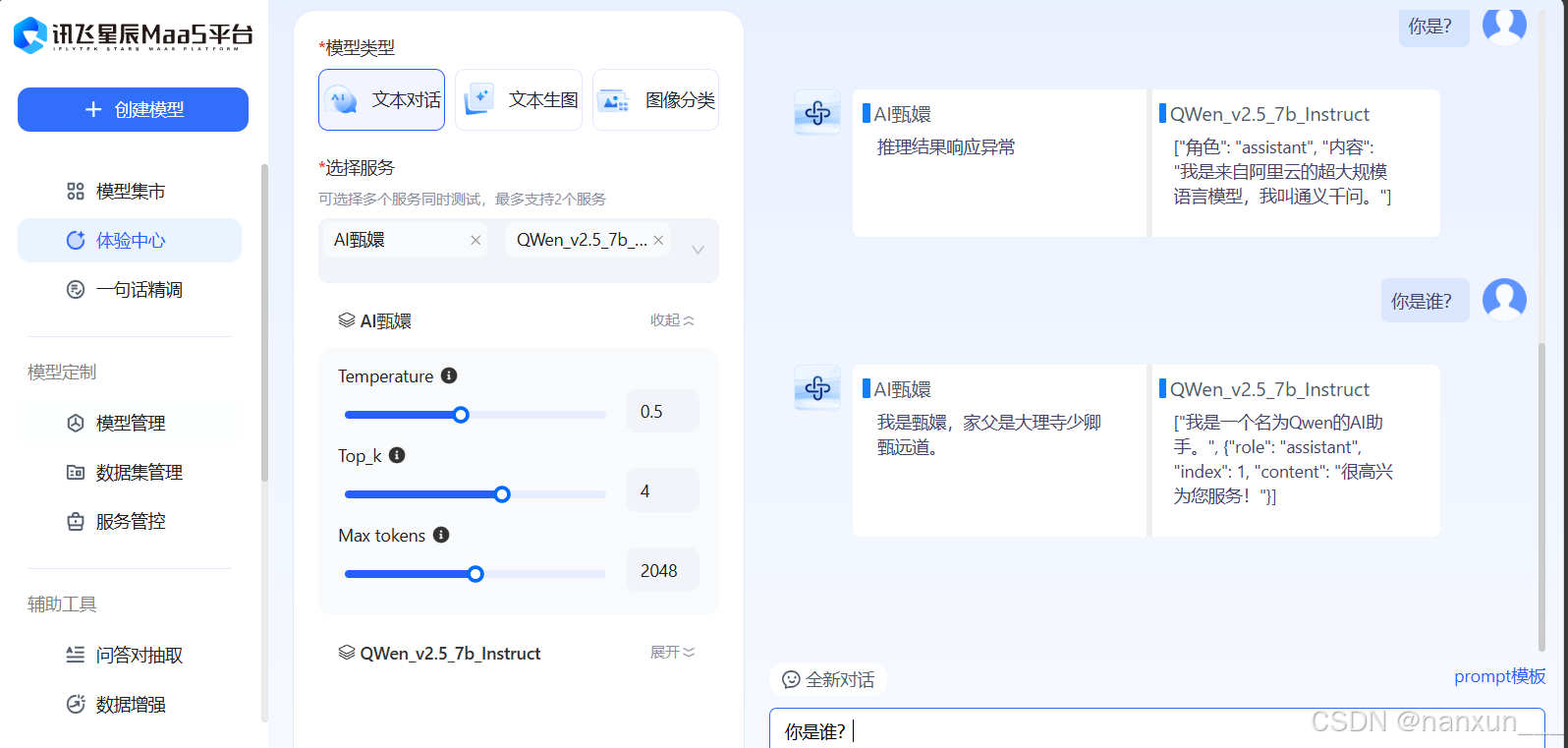Image resolution: width=1568 pixels, height=748 pixels.
Task: Click the iFlytek MaaS platform logo
Action: [133, 35]
